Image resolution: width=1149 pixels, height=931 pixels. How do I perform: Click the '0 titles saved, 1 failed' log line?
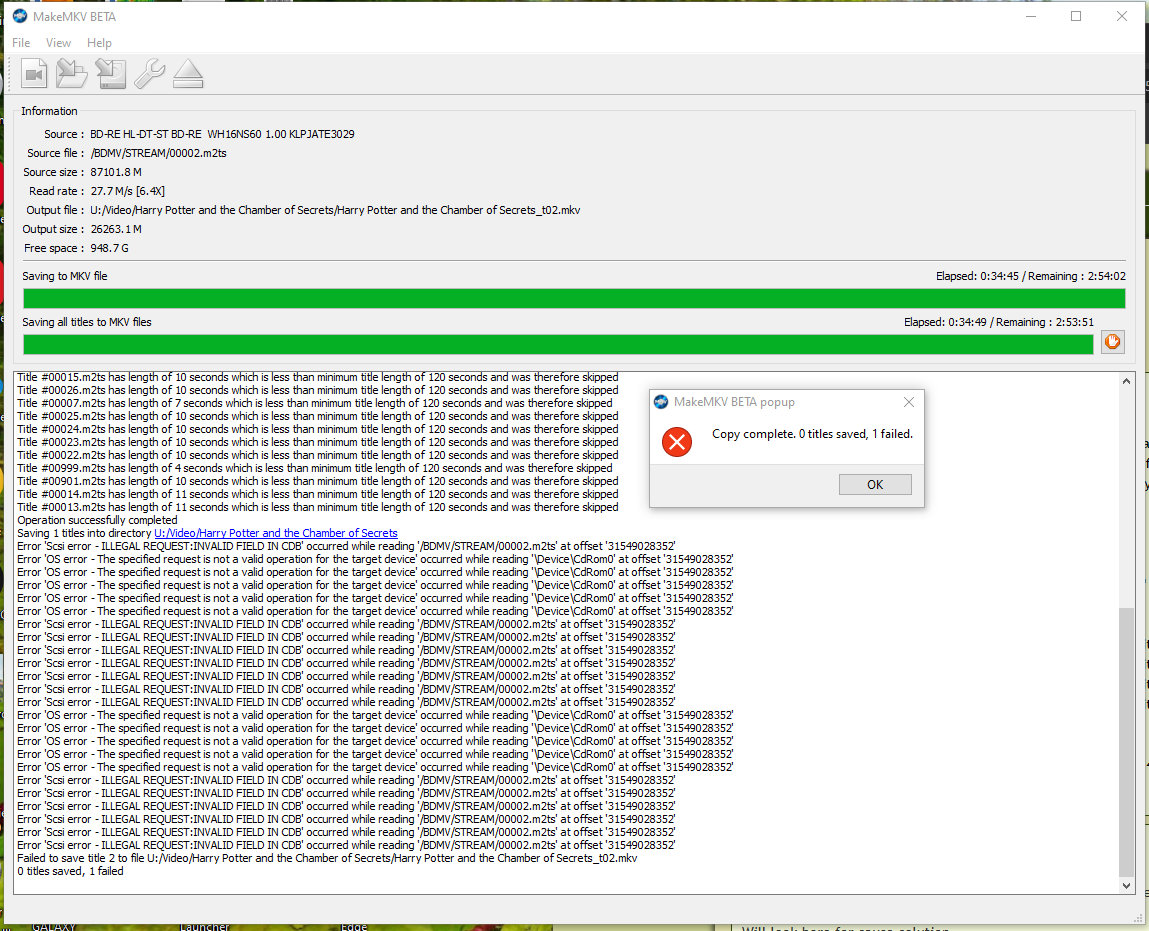point(70,871)
